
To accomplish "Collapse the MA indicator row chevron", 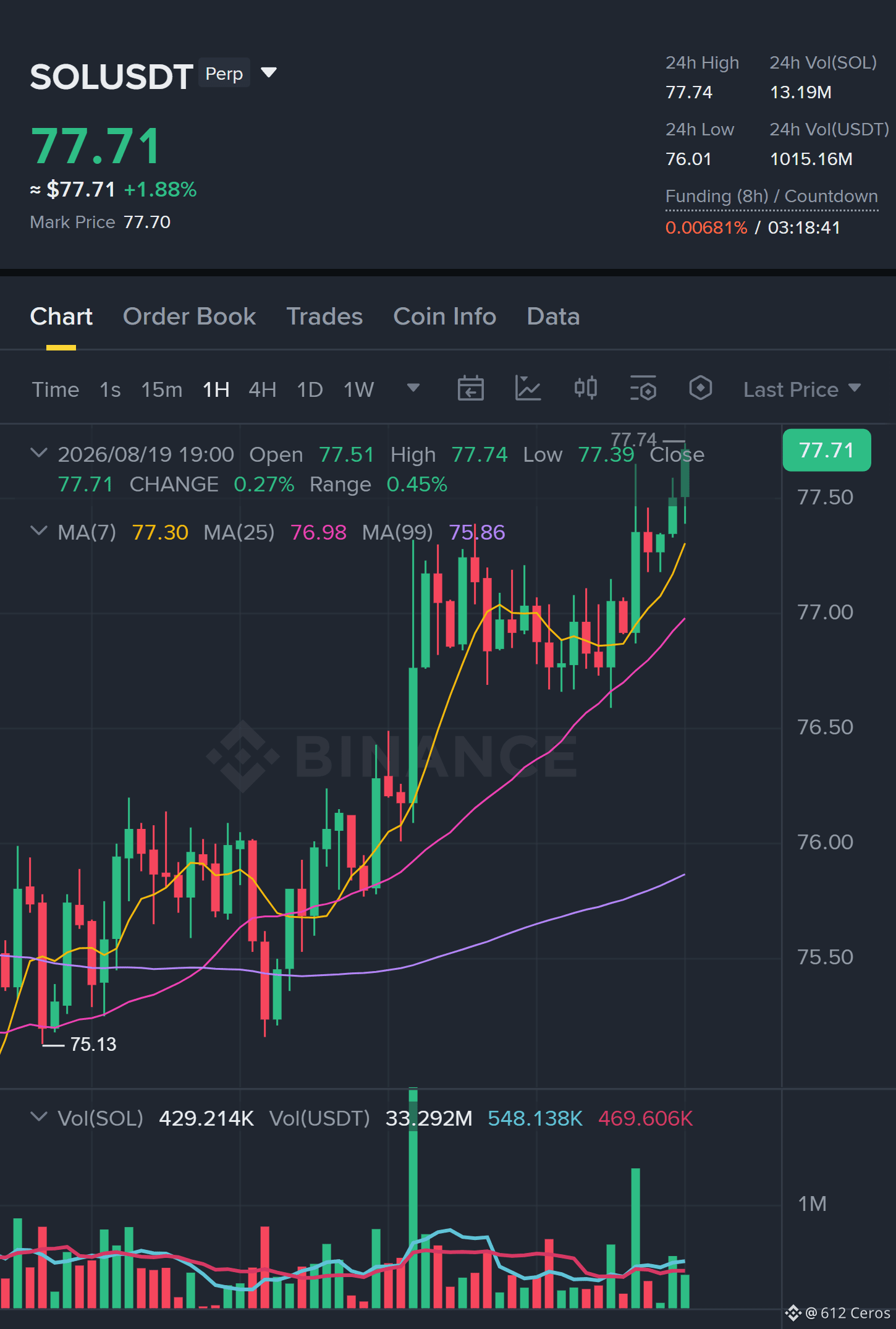I will click(x=39, y=531).
